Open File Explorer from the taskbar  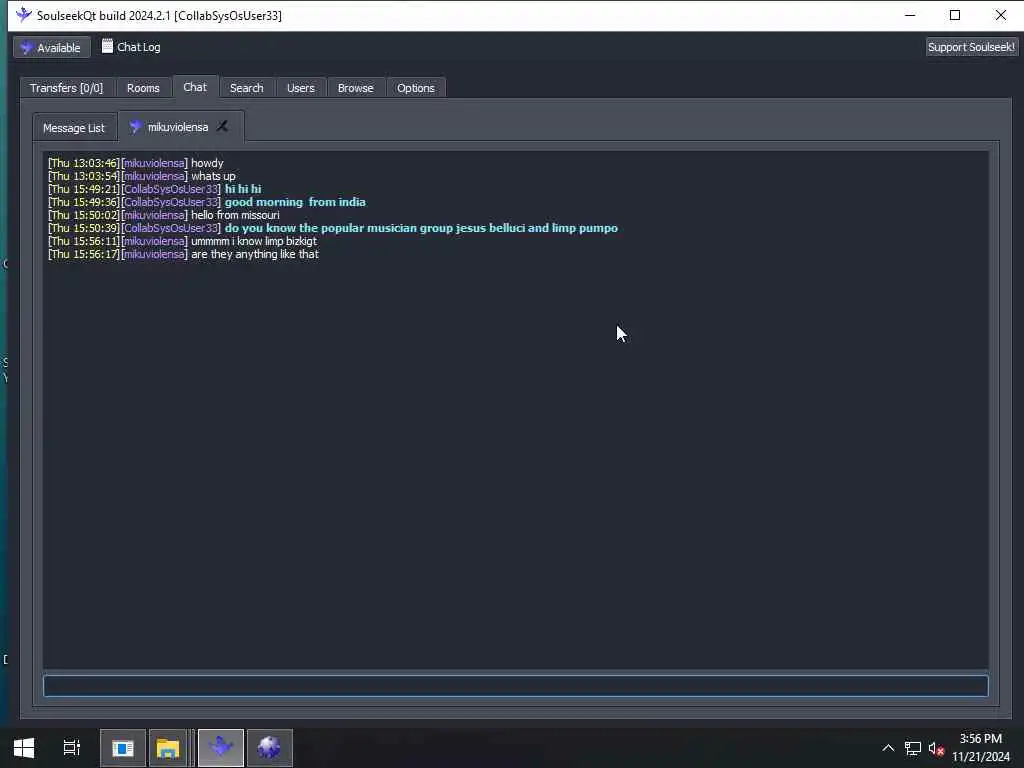point(168,748)
